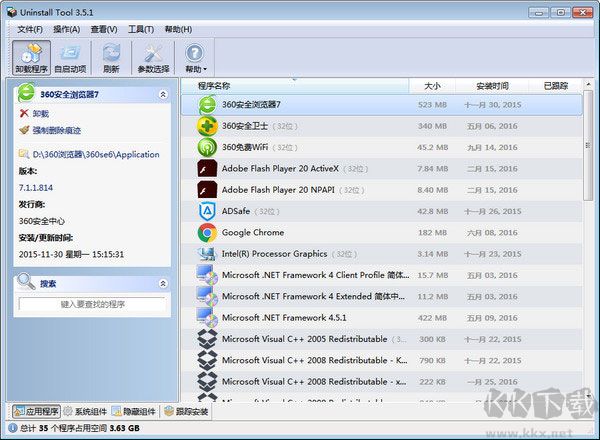Click Intel(R) Processor Graphics name text

click(x=274, y=254)
